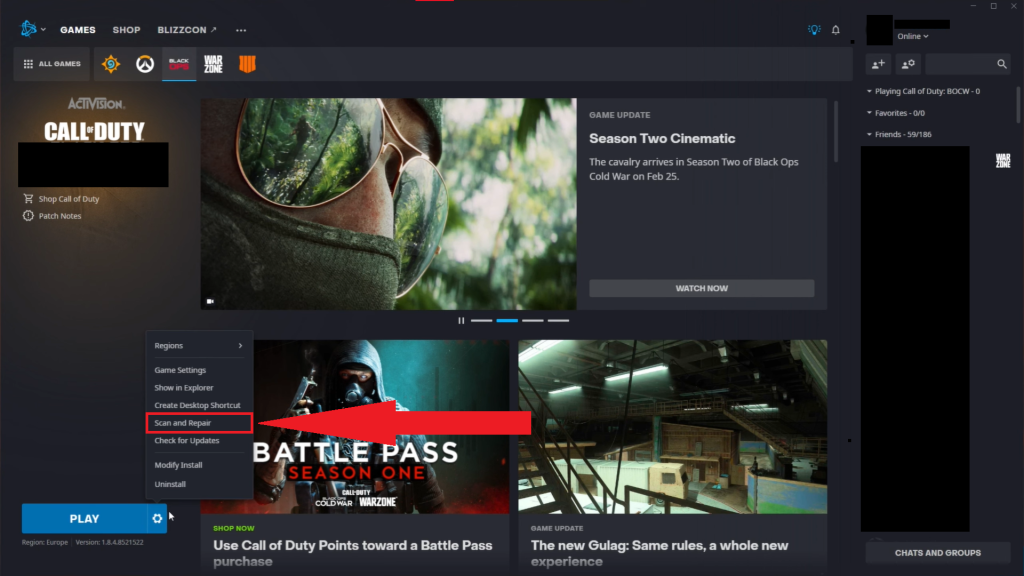Open the Battle.net logo menu

[x=28, y=29]
